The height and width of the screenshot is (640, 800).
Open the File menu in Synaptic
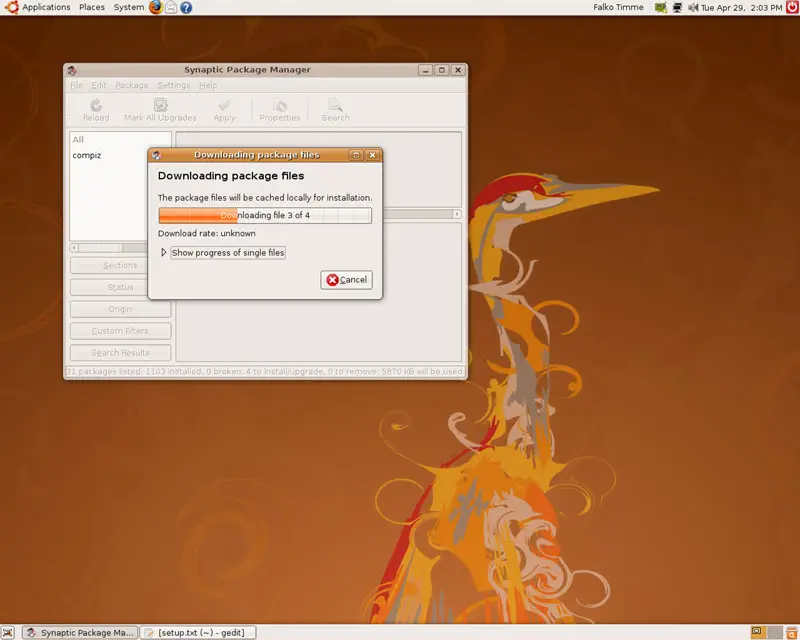point(76,85)
